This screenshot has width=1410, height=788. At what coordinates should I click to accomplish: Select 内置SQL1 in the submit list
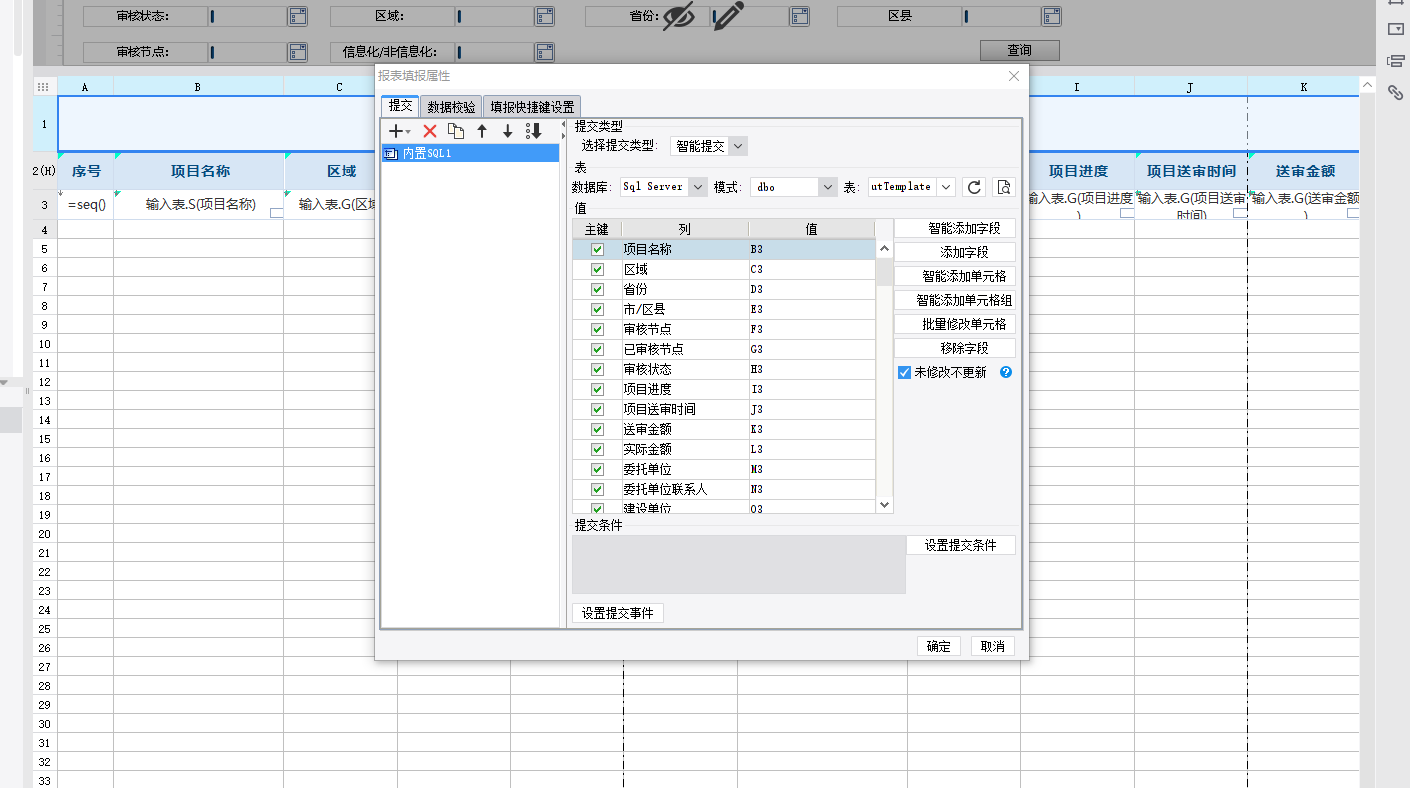point(470,153)
